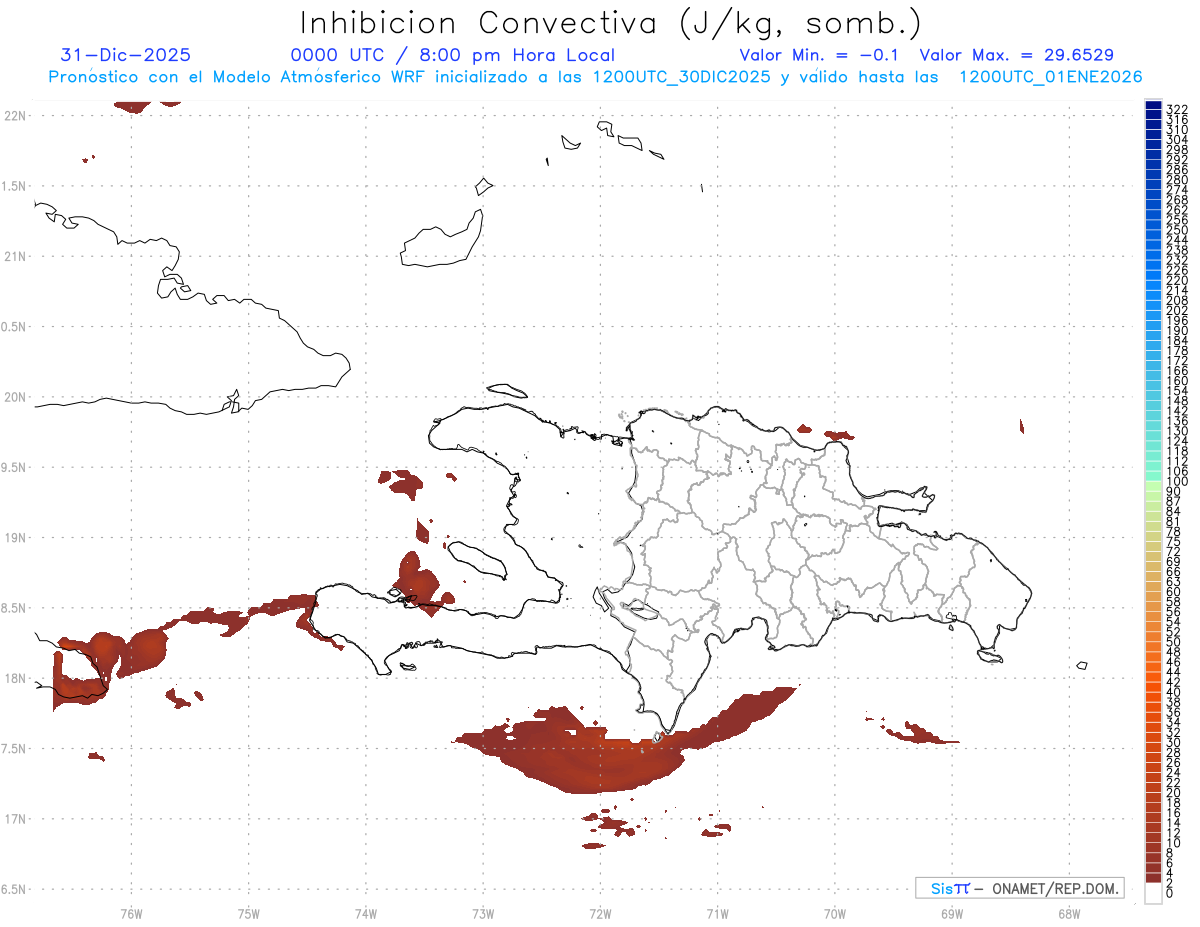Click the initialization time "1200UTC_30DIC2025"
Image resolution: width=1200 pixels, height=927 pixels.
pyautogui.click(x=682, y=77)
